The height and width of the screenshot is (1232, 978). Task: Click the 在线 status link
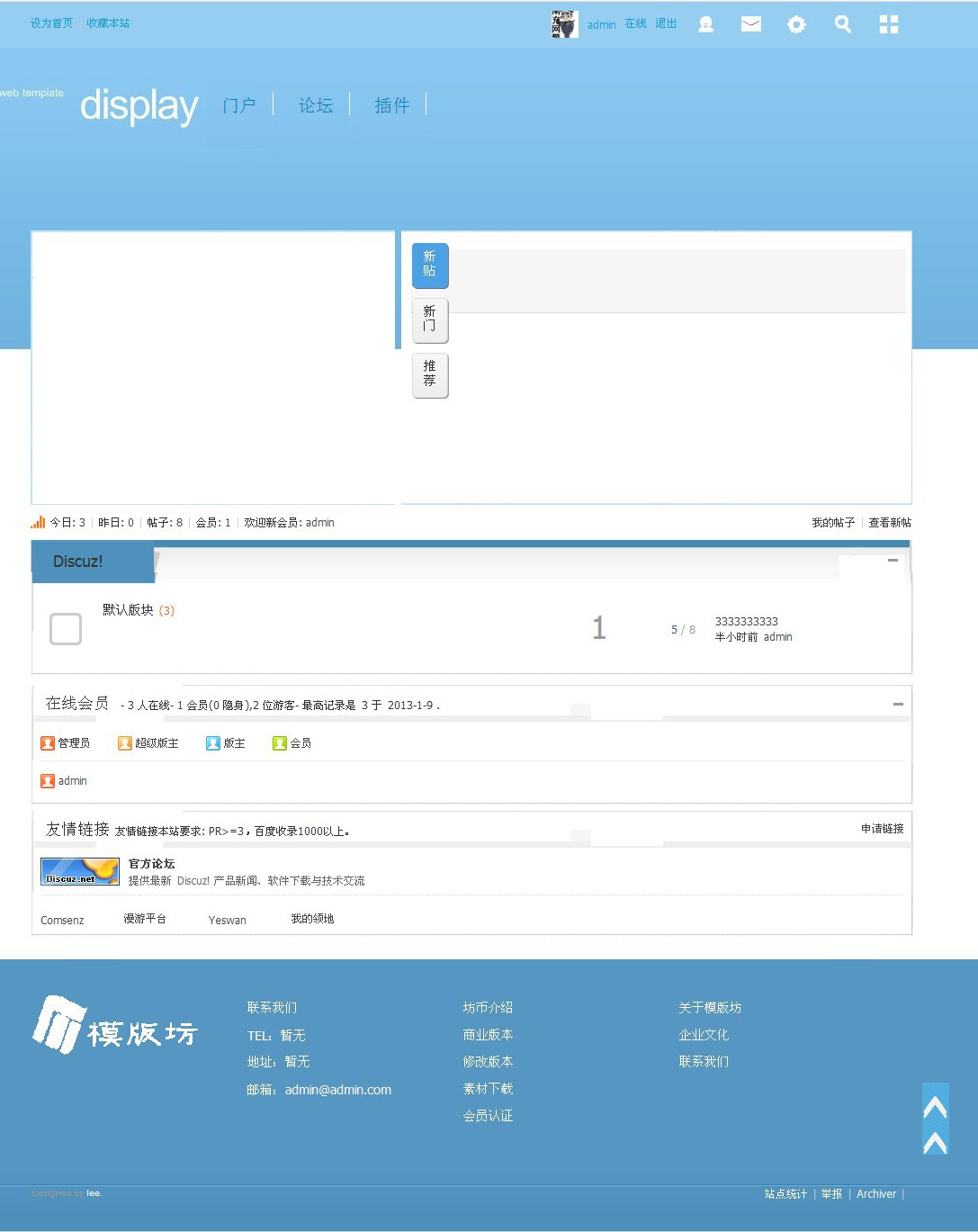[x=636, y=24]
